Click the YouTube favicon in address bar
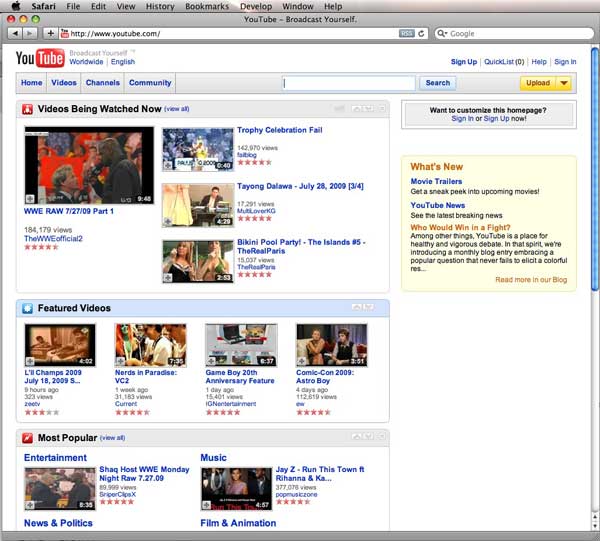The height and width of the screenshot is (541, 600). (65, 33)
